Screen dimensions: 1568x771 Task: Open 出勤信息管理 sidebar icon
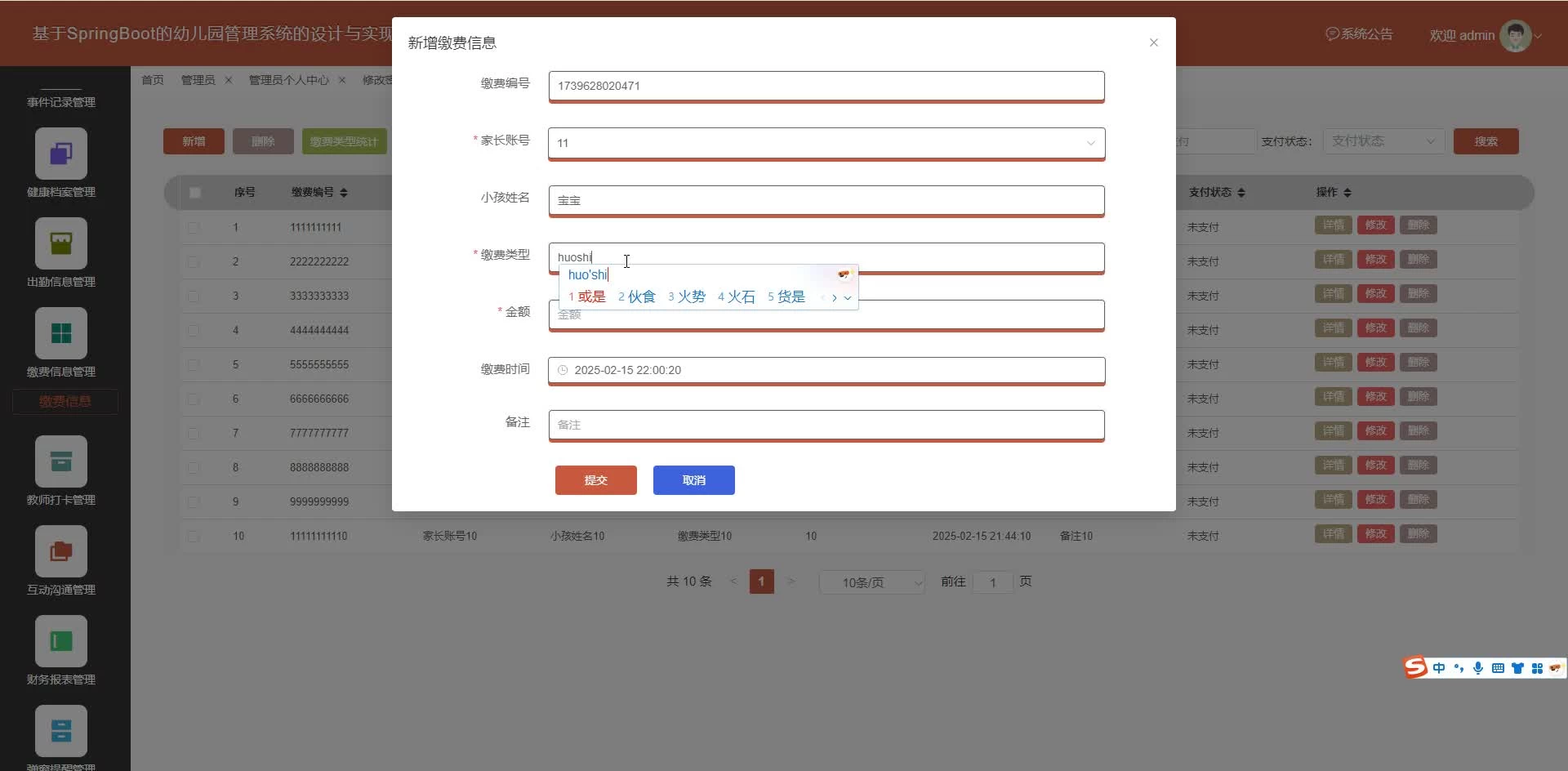coord(61,243)
